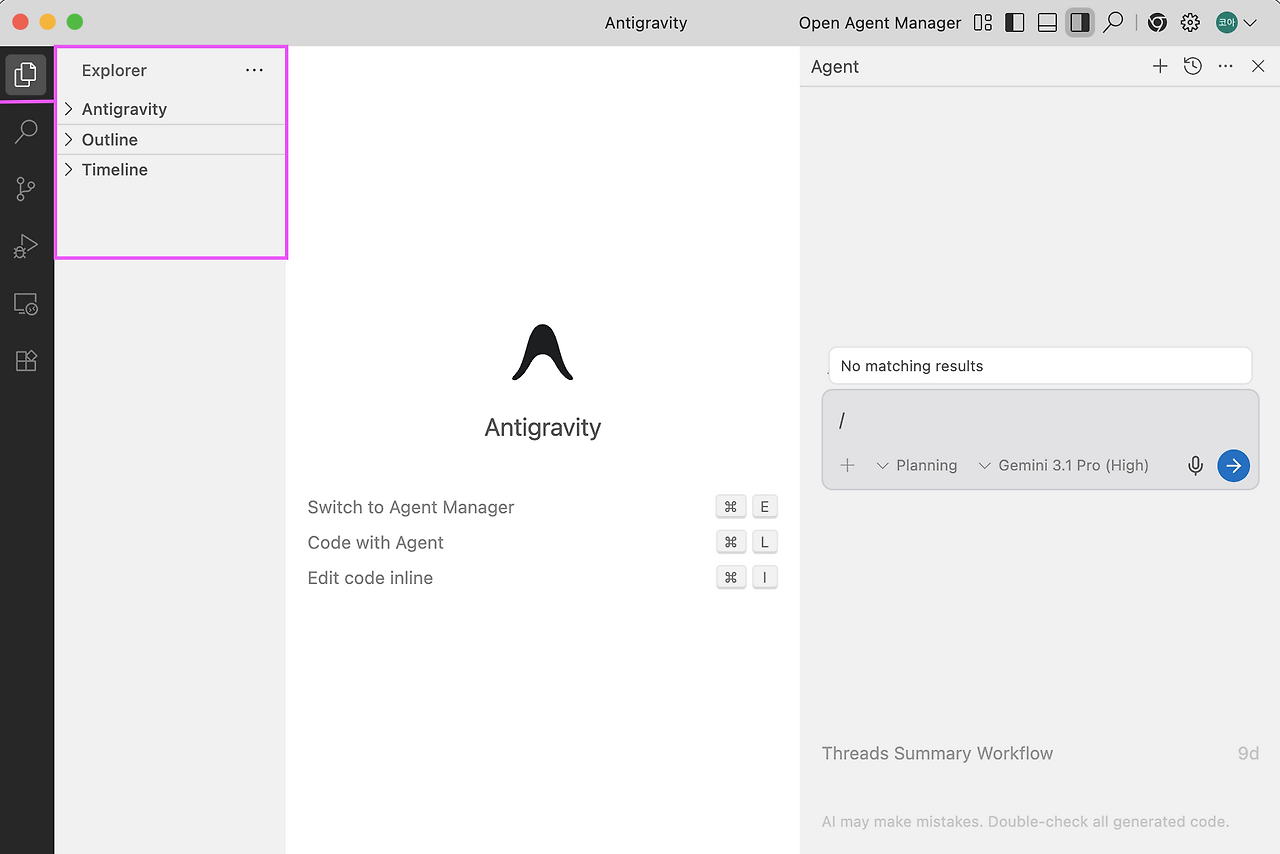Open the Remote Explorer view

point(26,304)
